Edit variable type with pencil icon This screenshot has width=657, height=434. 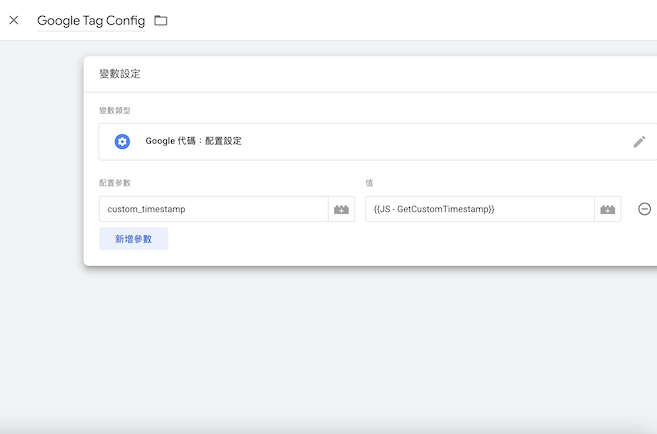pos(639,142)
